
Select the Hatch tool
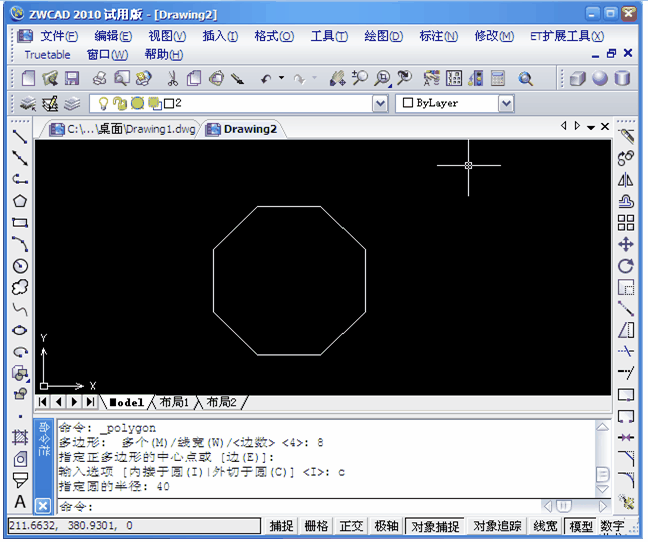(20, 437)
